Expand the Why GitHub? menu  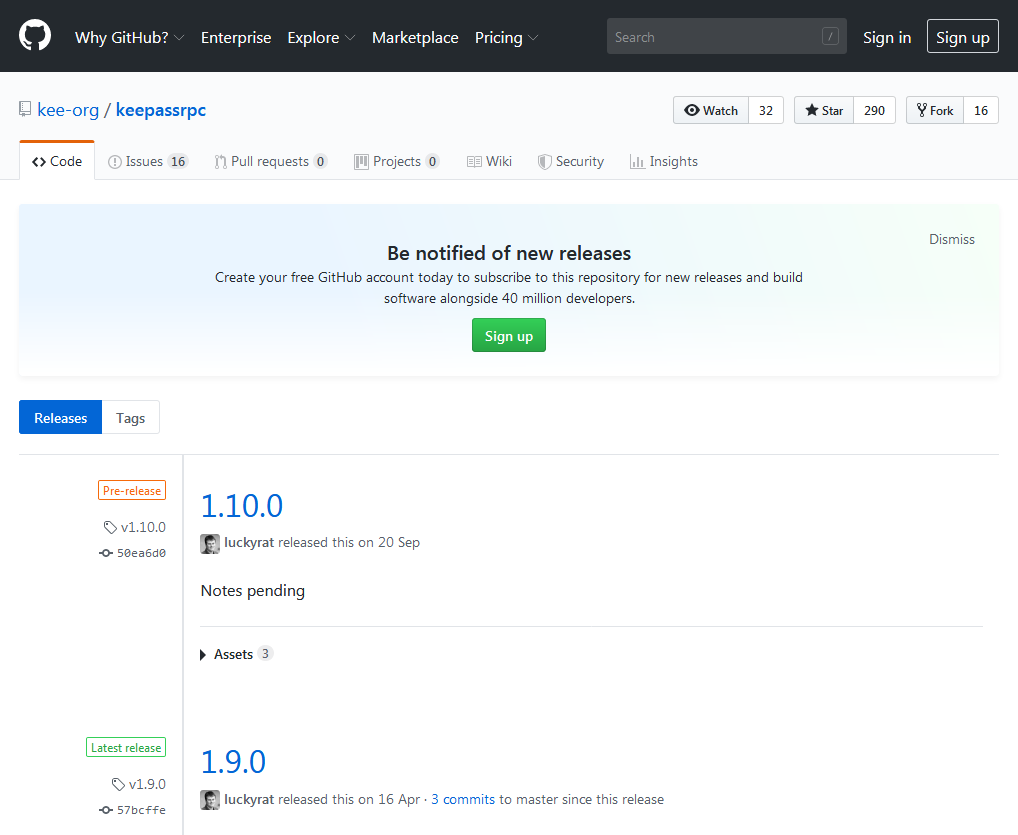click(x=129, y=38)
